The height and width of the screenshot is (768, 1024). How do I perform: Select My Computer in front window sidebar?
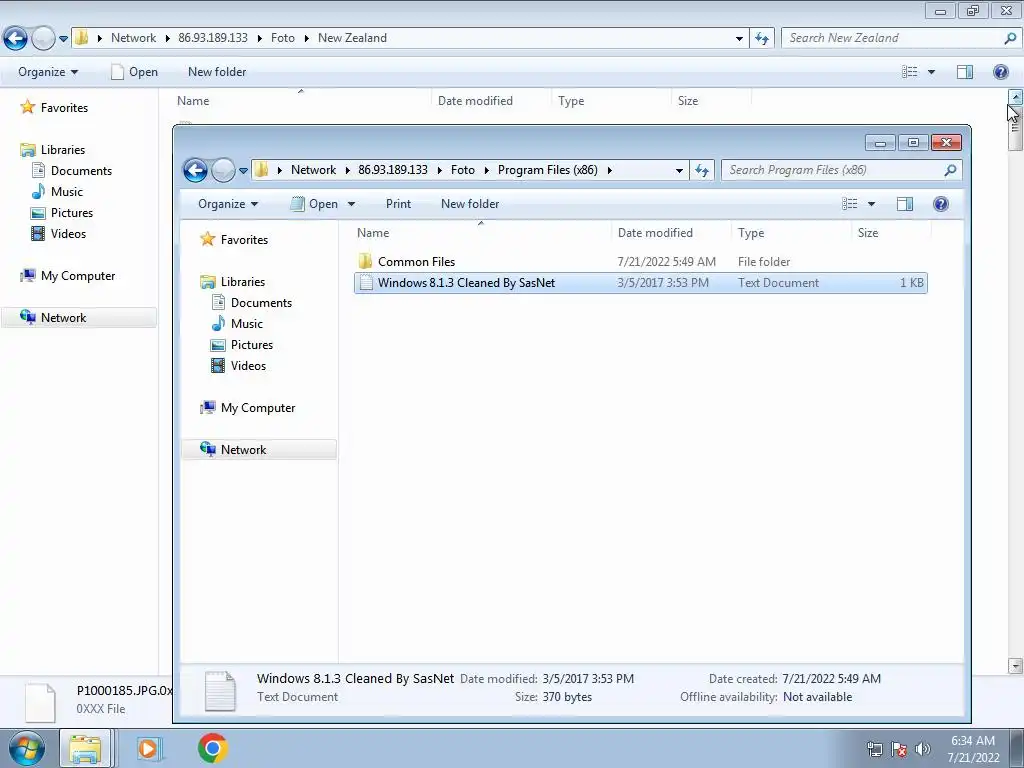(257, 408)
